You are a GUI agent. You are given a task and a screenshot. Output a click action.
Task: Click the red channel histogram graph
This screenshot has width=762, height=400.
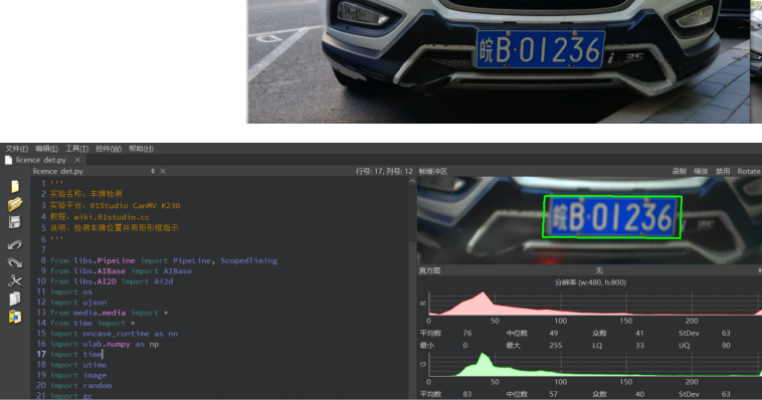595,304
